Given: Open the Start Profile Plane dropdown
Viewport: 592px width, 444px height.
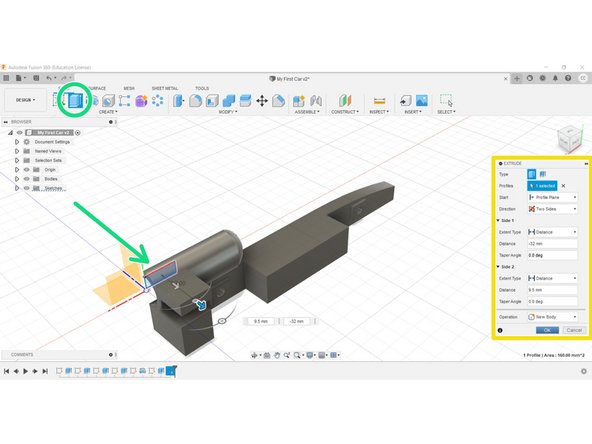Looking at the screenshot, I should (552, 197).
